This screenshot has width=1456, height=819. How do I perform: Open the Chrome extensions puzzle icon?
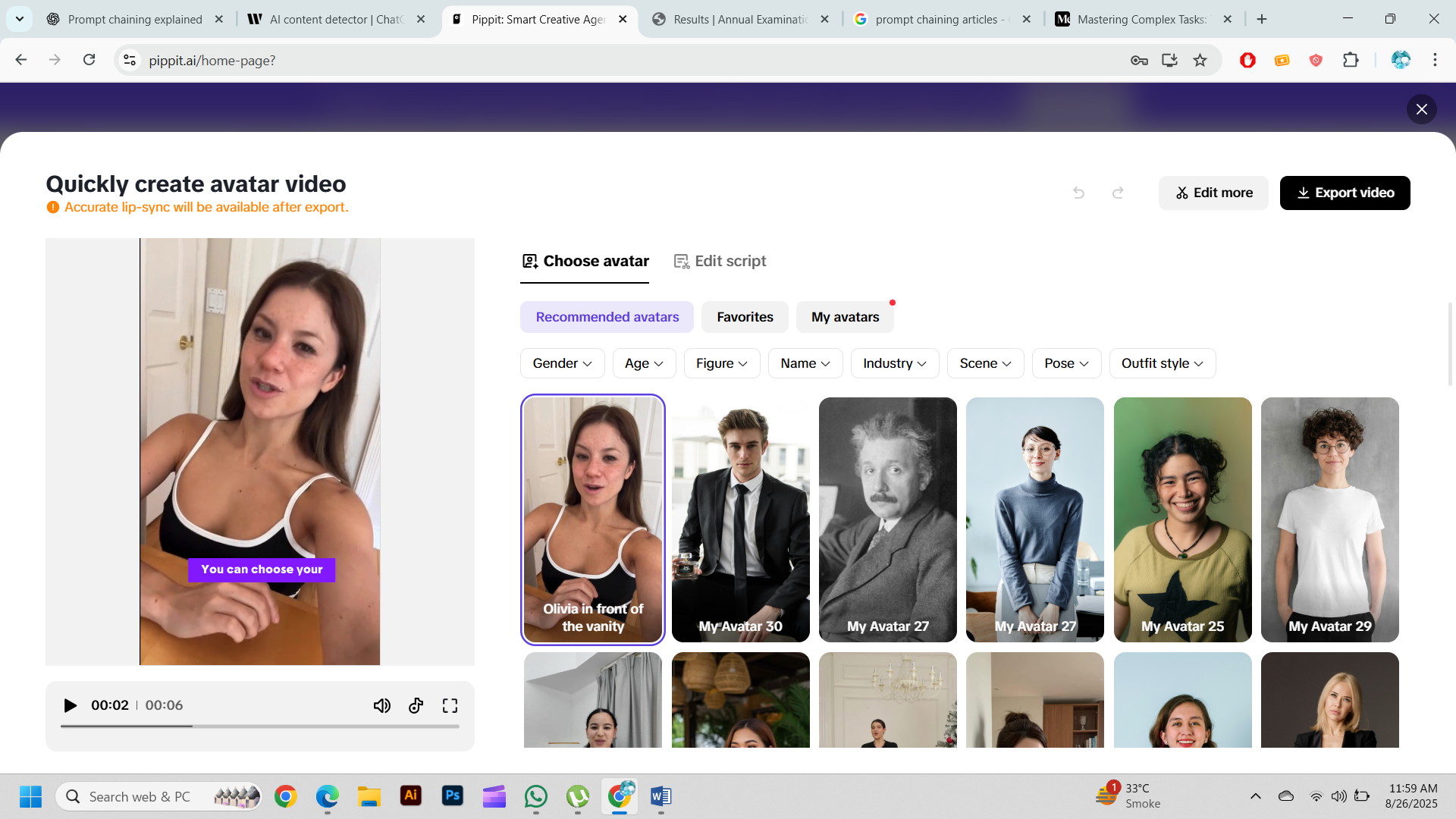tap(1351, 61)
